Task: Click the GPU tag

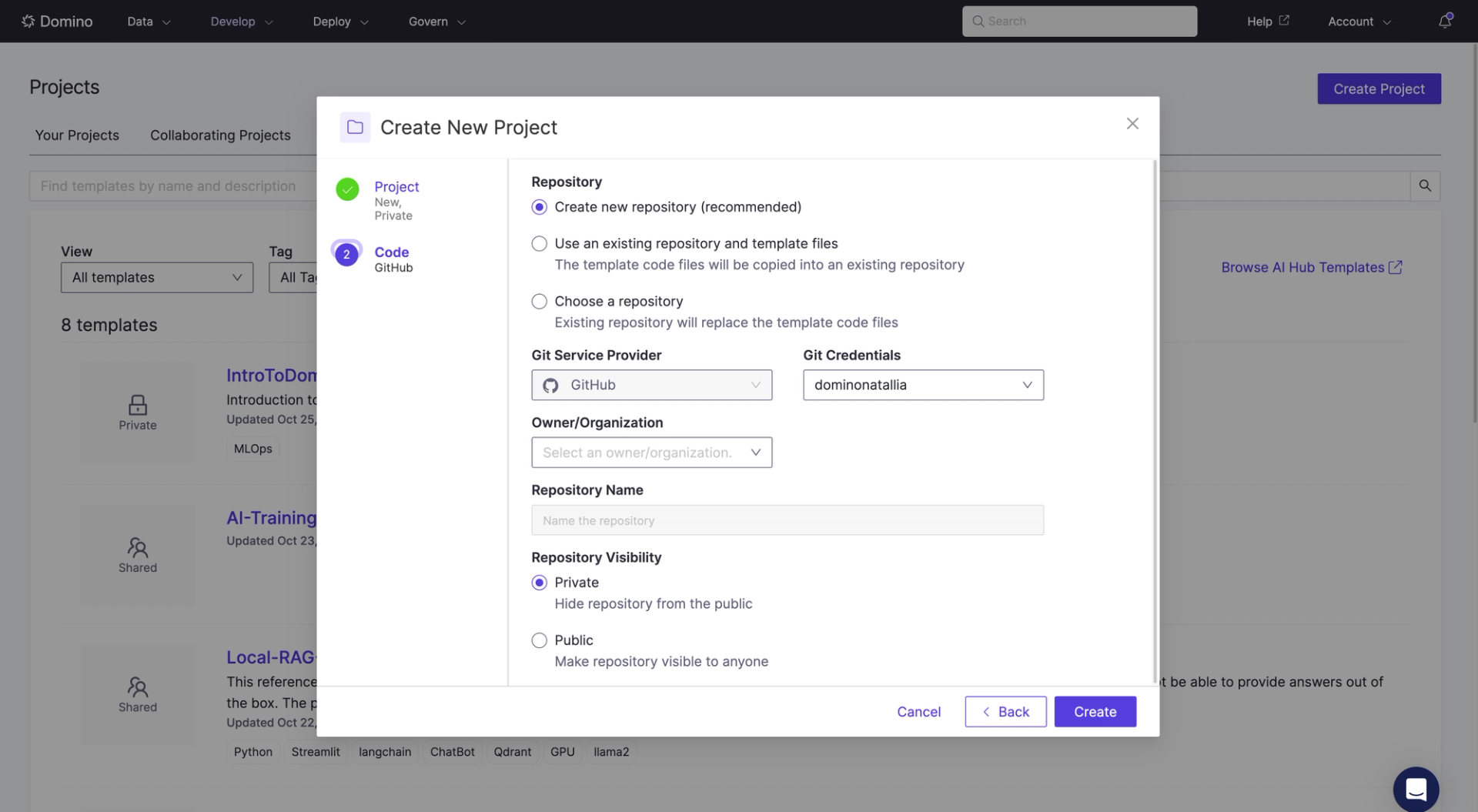Action: coord(563,752)
